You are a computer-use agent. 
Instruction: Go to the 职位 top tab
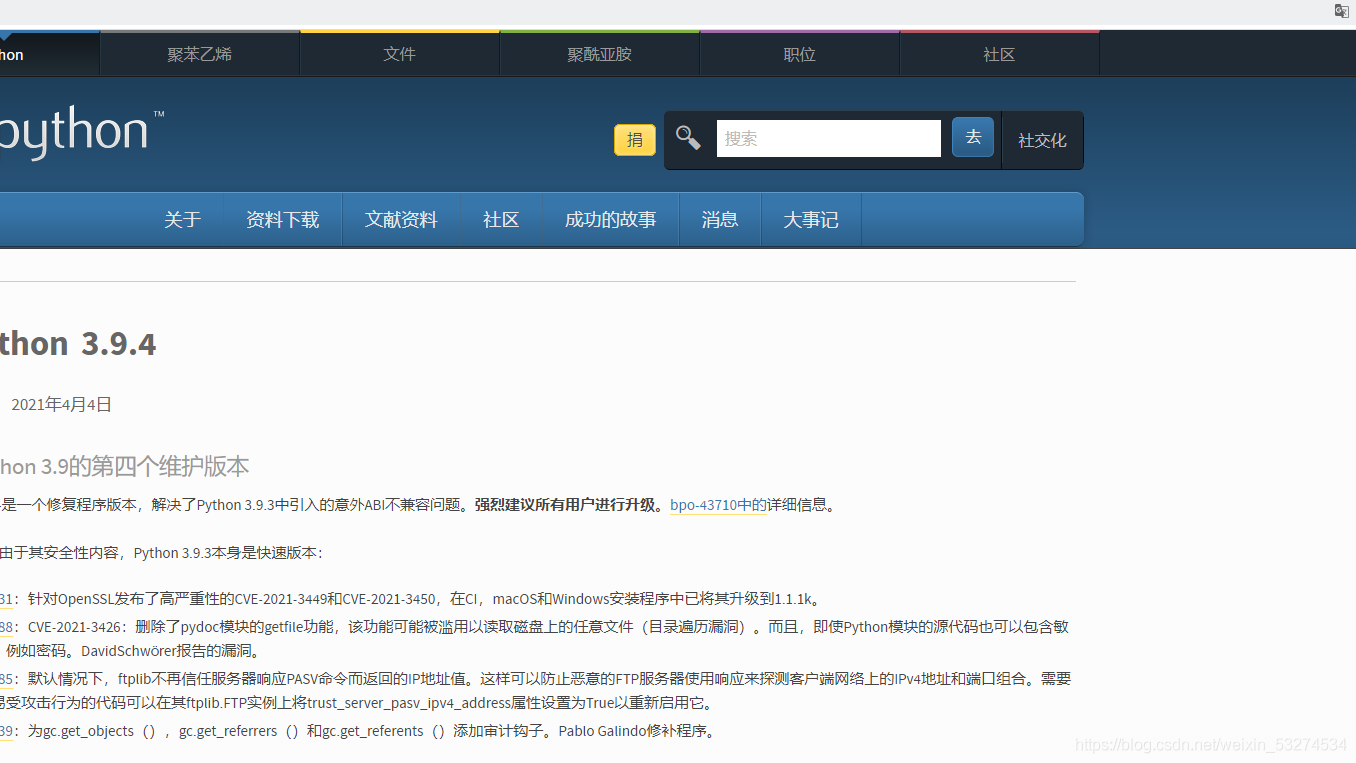pyautogui.click(x=800, y=54)
